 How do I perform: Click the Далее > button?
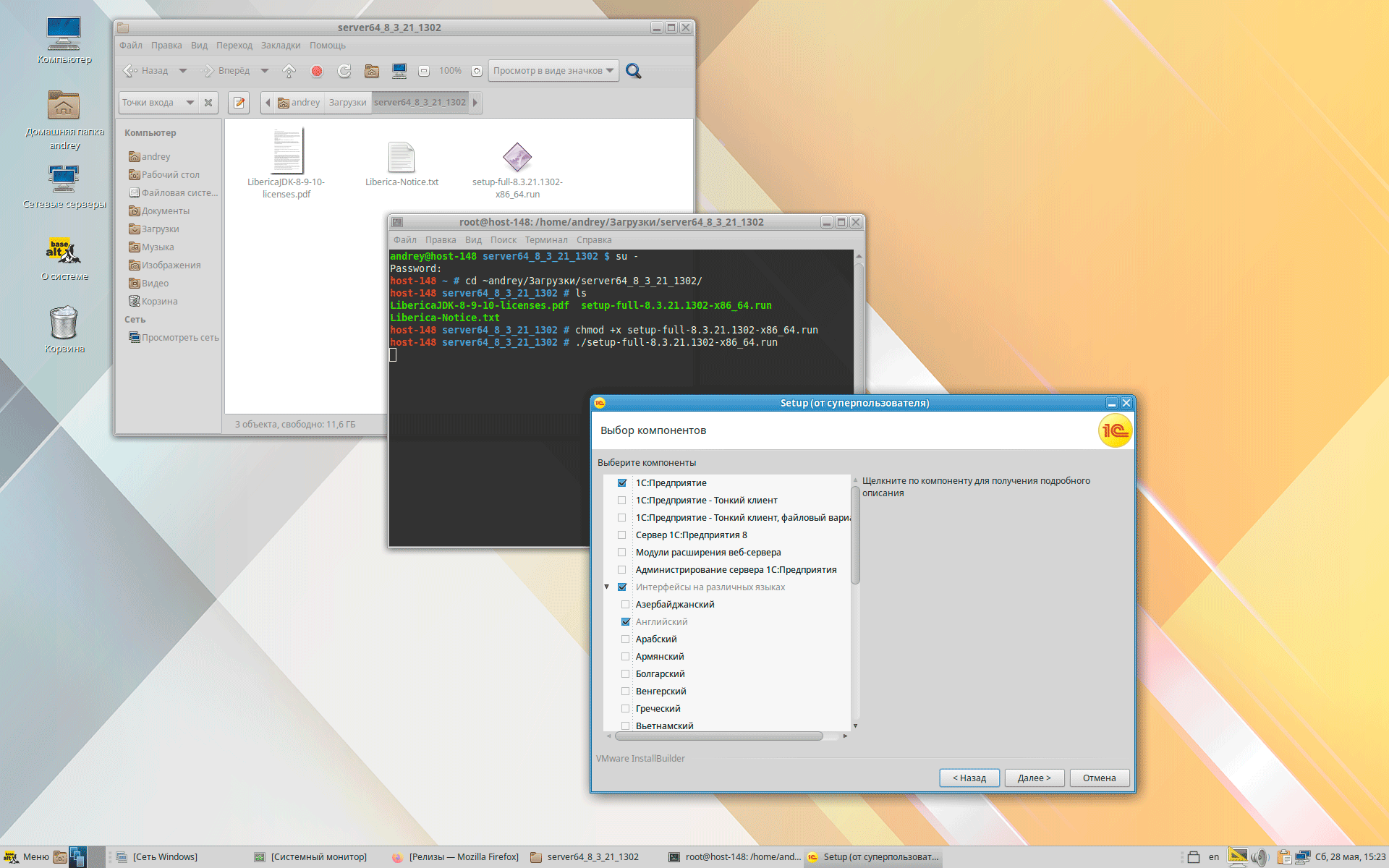[x=1034, y=778]
